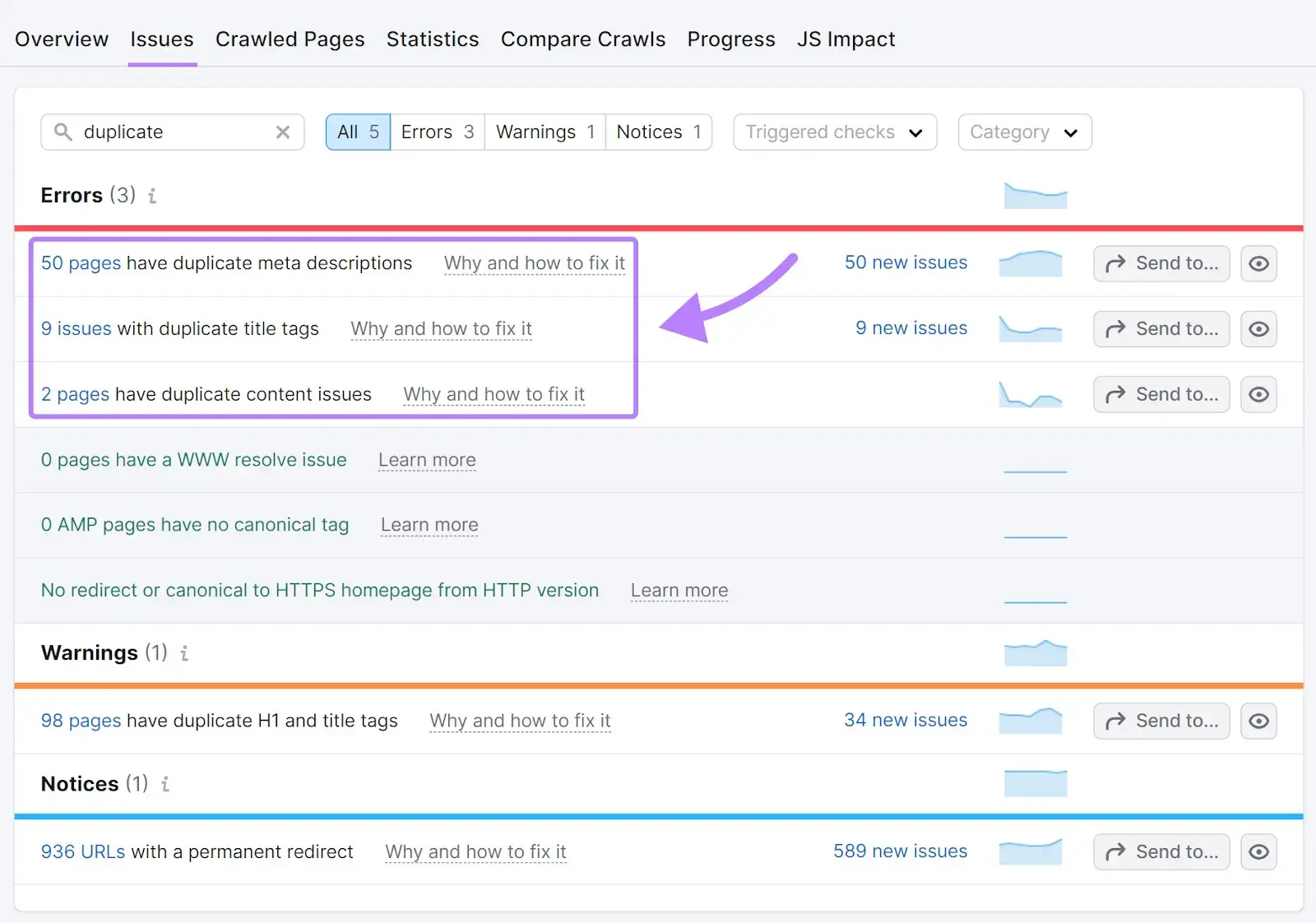Viewport: 1316px width, 923px height.
Task: Open the Triggered checks dropdown
Action: (833, 132)
